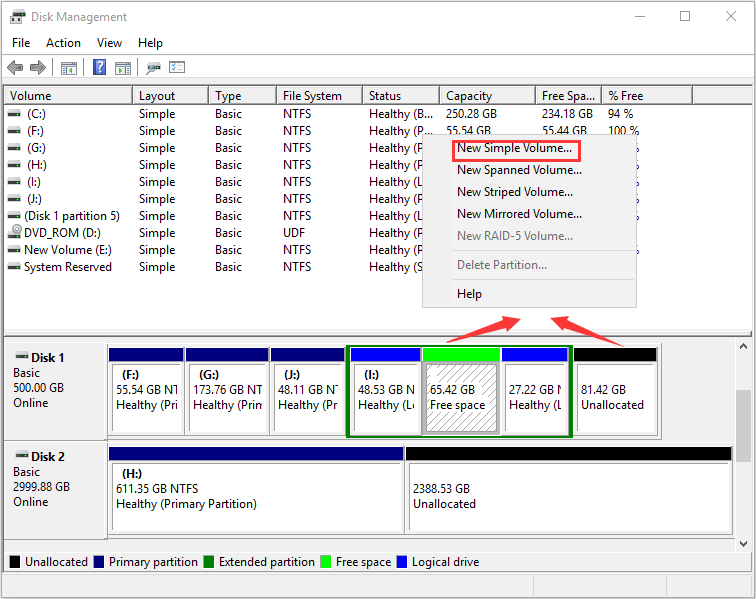The height and width of the screenshot is (599, 756).
Task: Select the (F:) 55.54 GB partition block
Action: click(x=146, y=391)
